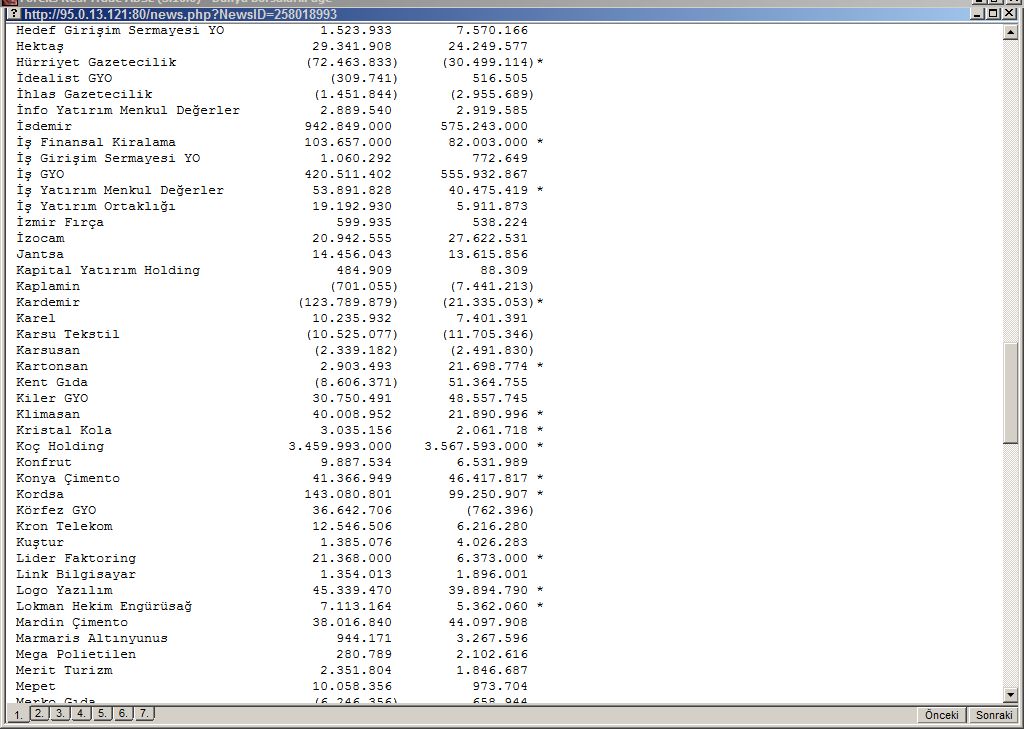Click the Konya Çimento label
The image size is (1024, 729).
(68, 478)
